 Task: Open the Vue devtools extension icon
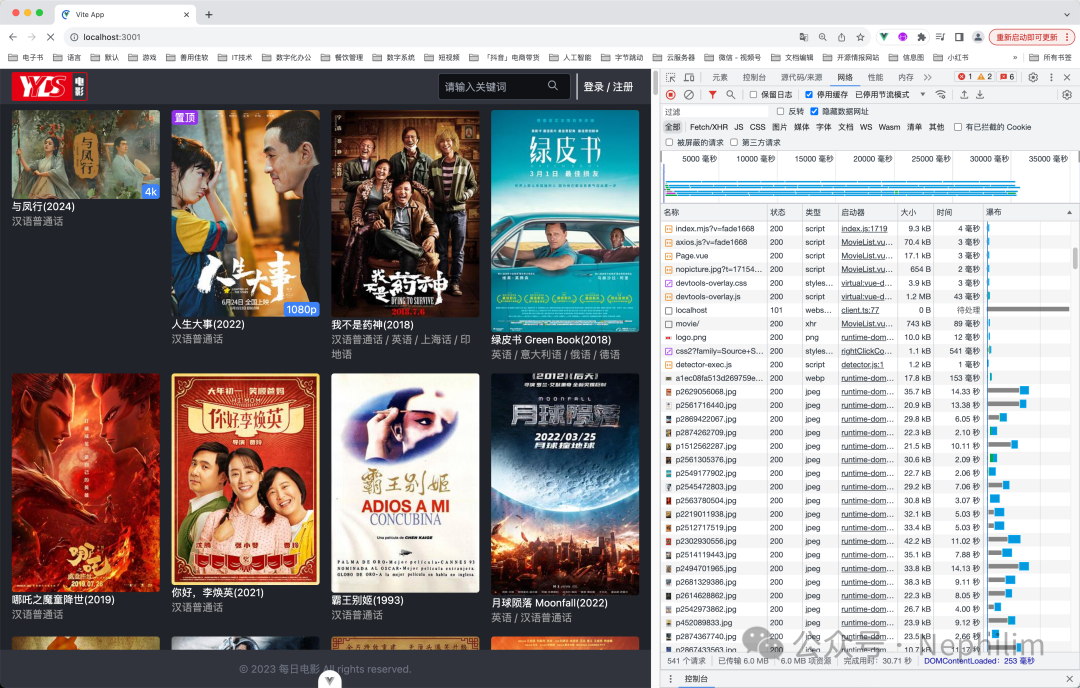click(884, 37)
